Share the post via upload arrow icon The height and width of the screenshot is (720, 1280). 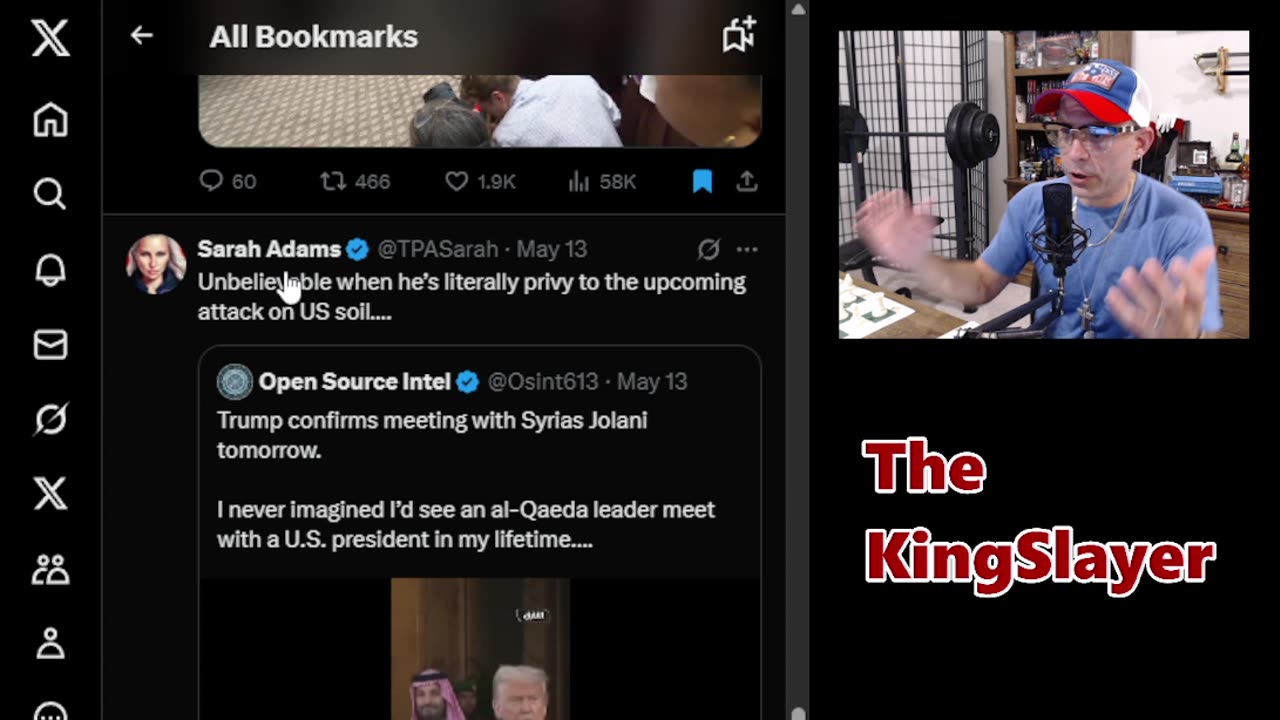(x=746, y=181)
